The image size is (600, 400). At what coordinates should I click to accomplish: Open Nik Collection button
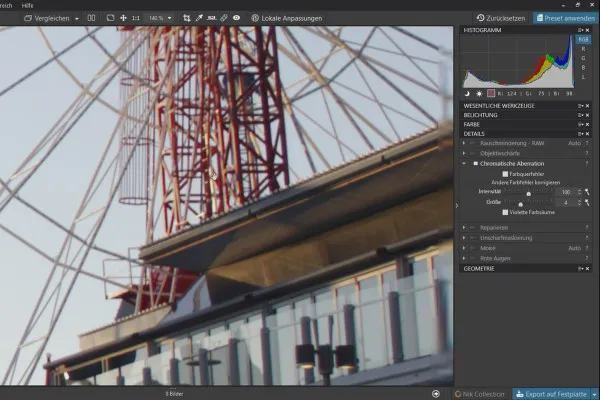tap(479, 394)
